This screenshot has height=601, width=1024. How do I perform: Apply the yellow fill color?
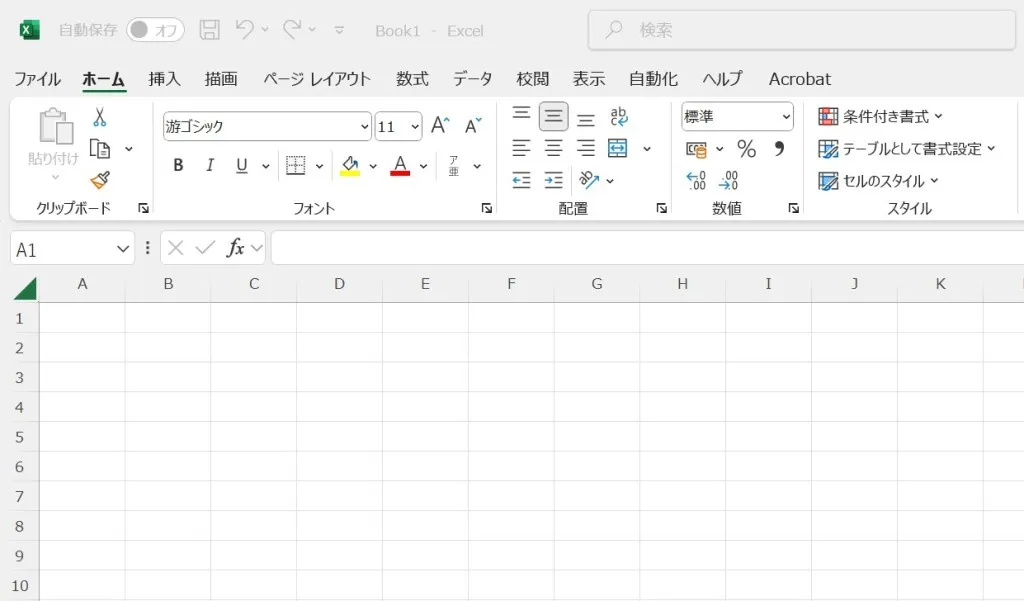pos(350,166)
